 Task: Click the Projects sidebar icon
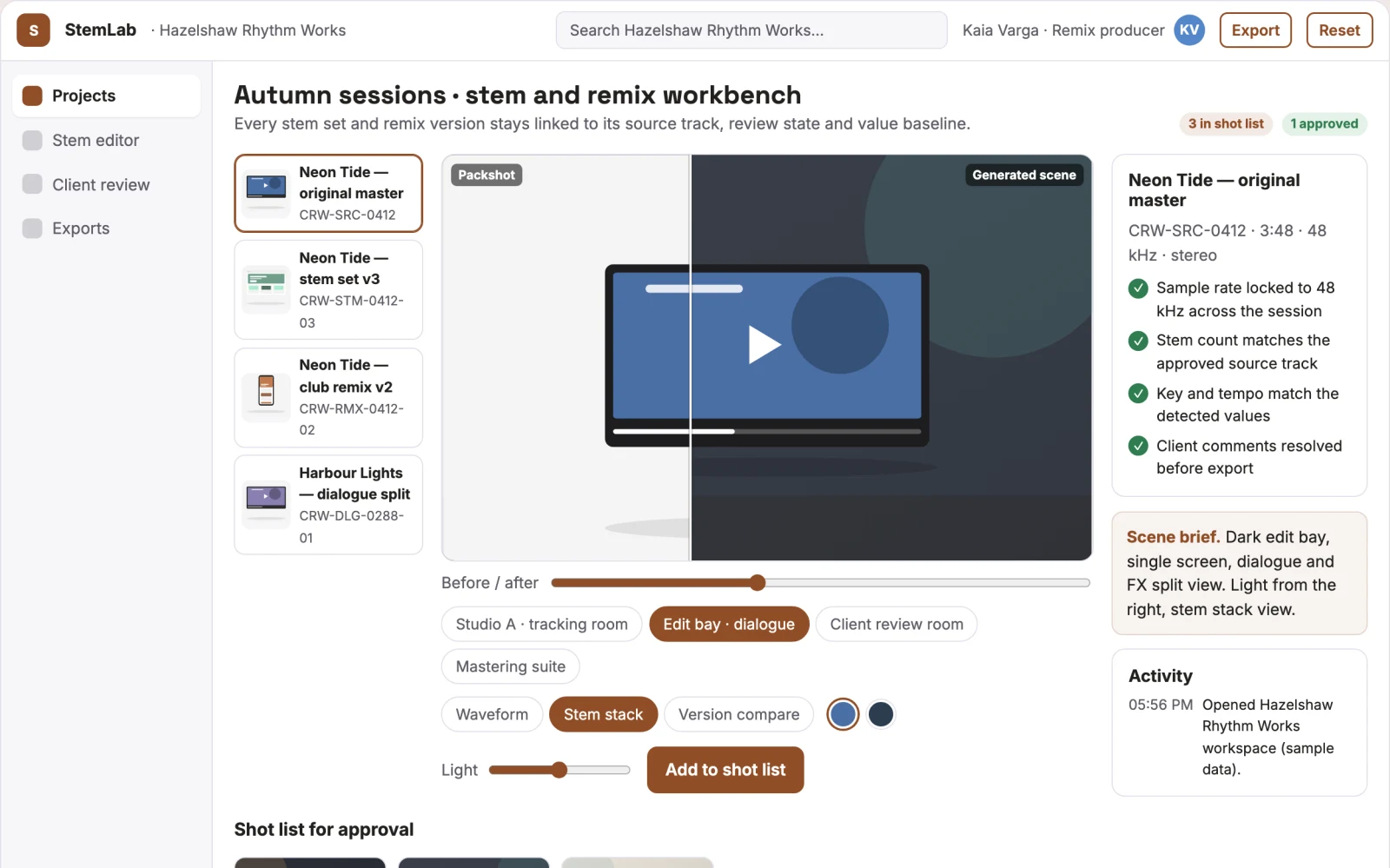tap(32, 96)
